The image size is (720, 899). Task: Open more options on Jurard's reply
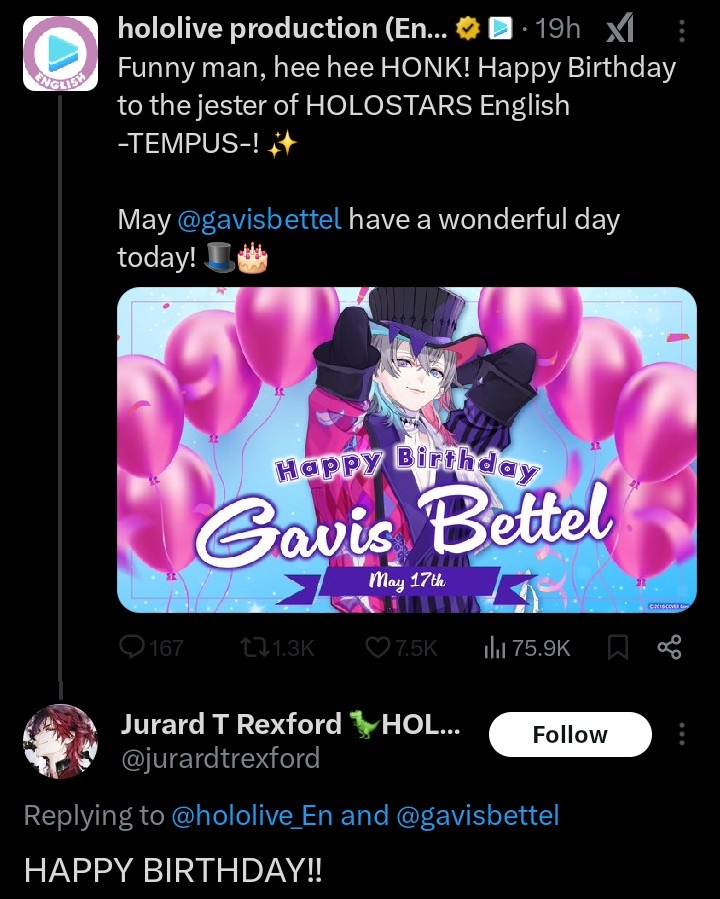coord(682,735)
